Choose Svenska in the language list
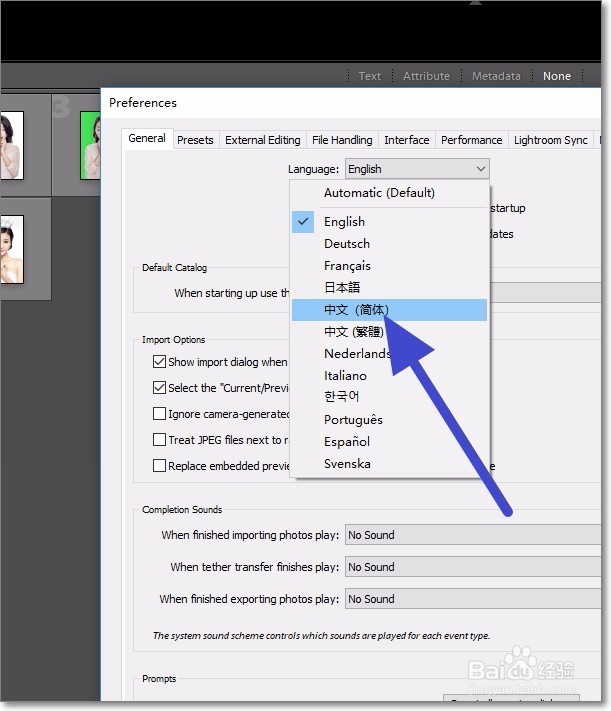This screenshot has height=711, width=611. click(x=389, y=463)
